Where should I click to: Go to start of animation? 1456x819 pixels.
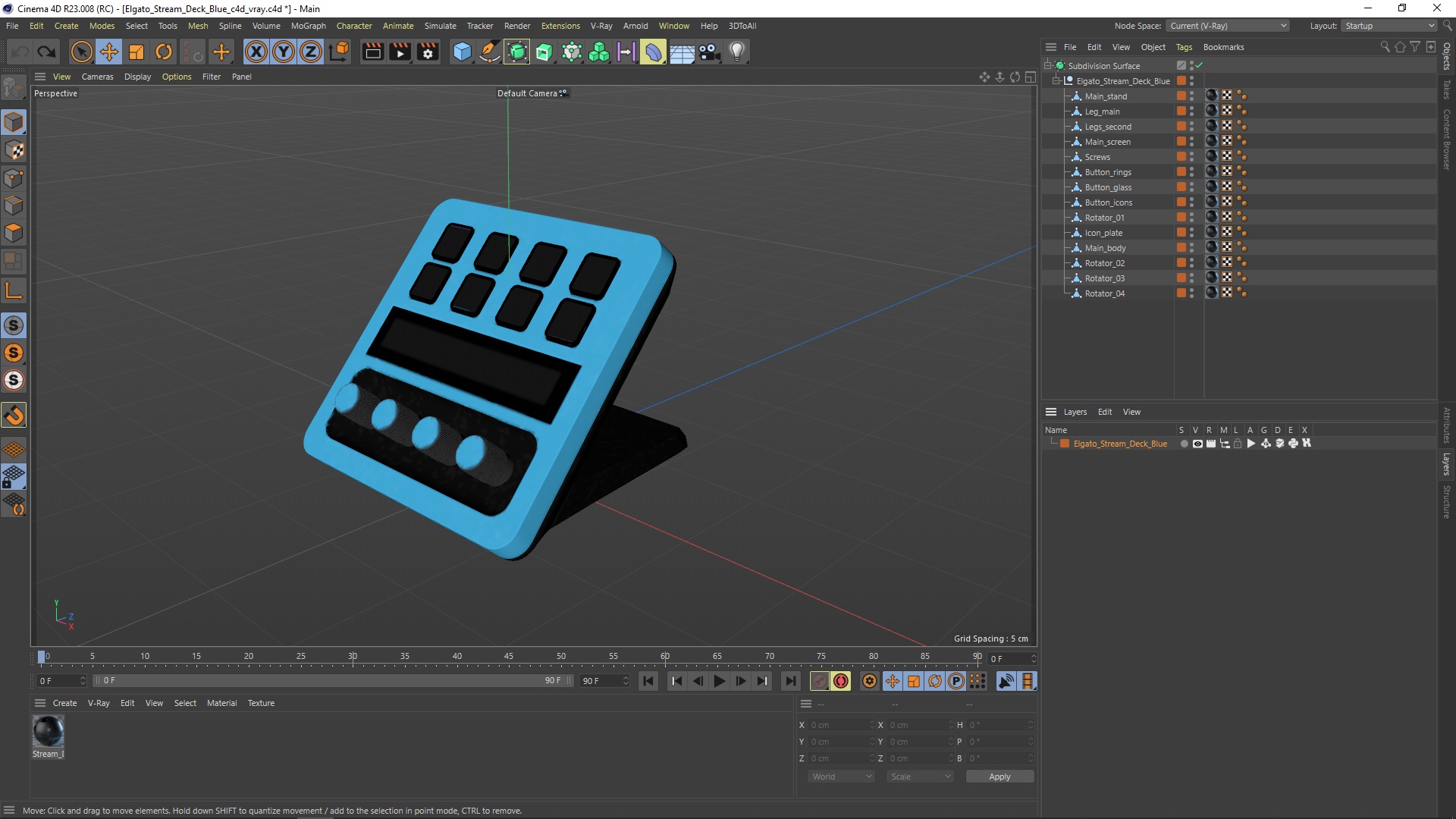click(648, 681)
